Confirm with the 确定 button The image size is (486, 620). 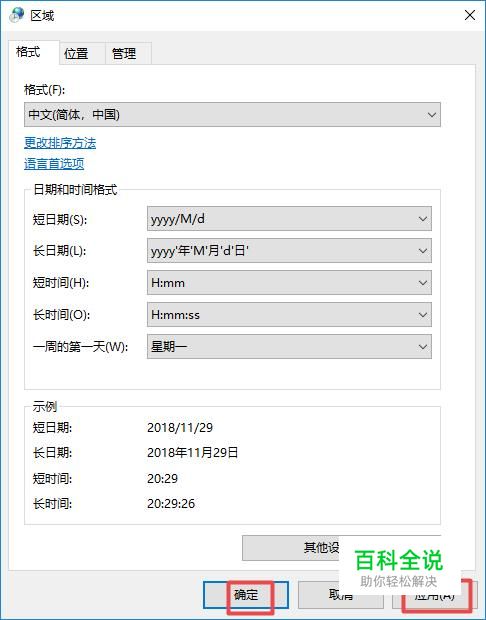point(246,595)
